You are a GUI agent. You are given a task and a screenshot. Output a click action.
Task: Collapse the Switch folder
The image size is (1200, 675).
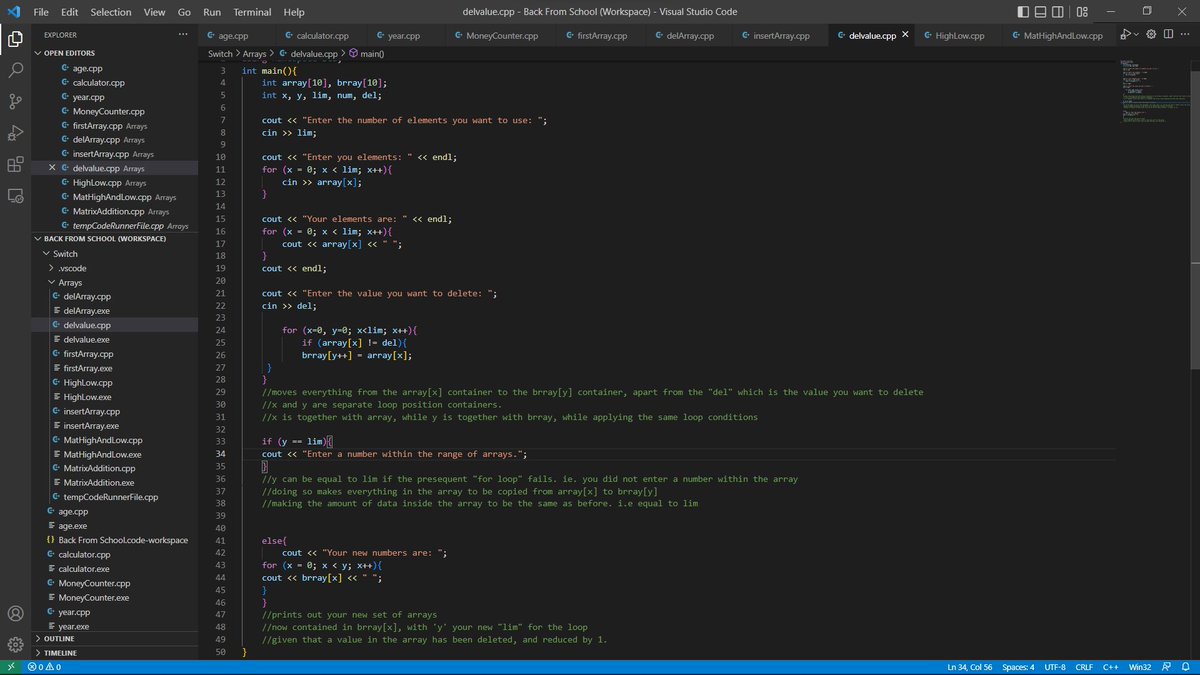[47, 254]
